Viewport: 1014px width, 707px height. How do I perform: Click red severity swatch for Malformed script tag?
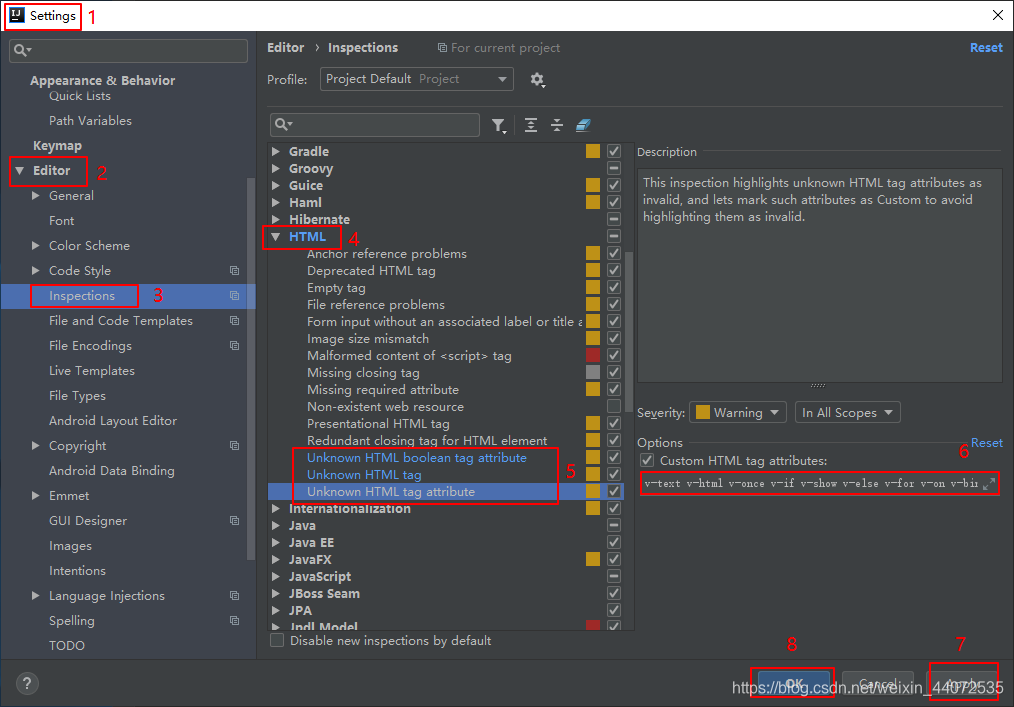click(x=593, y=355)
